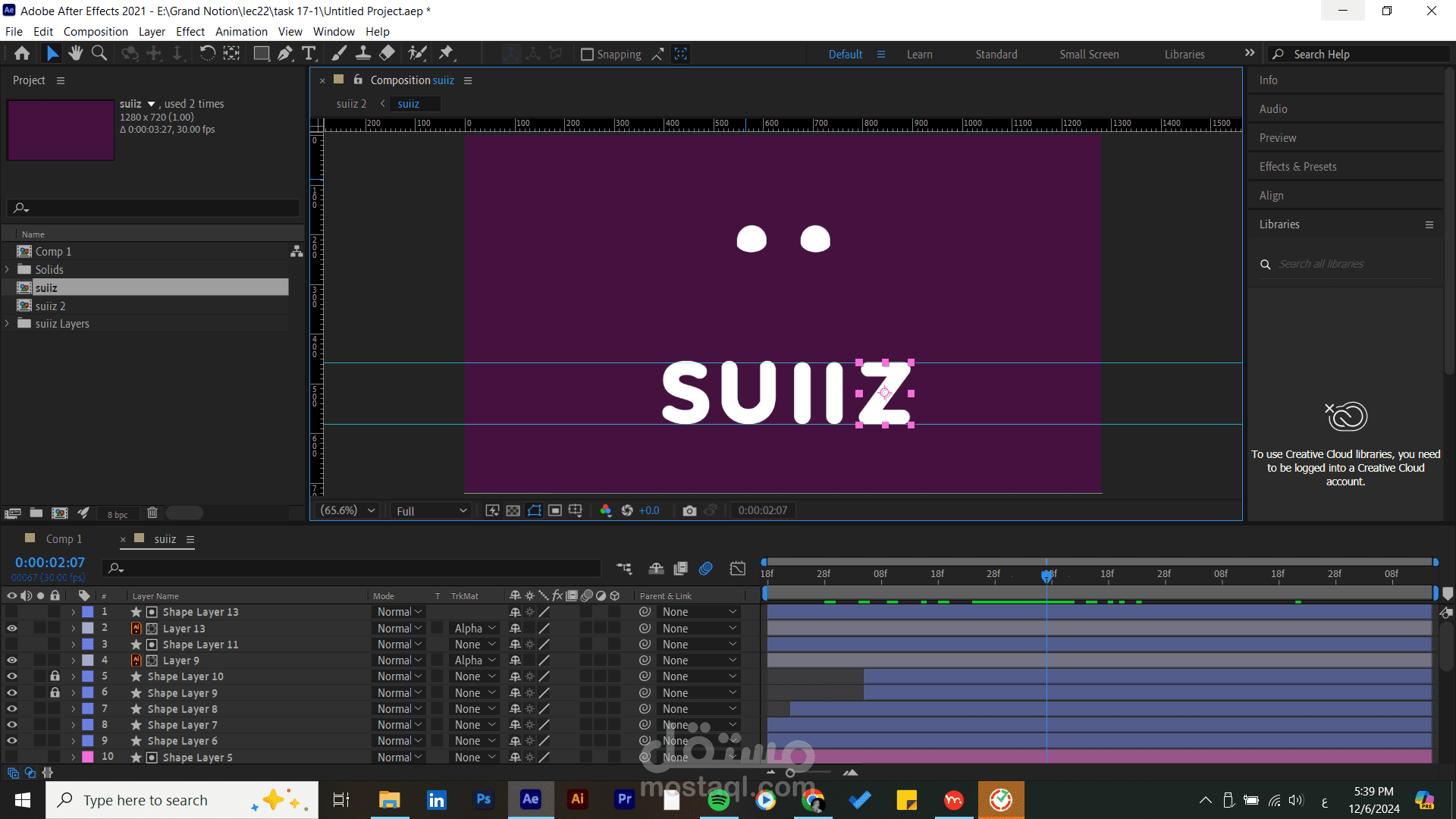Open Adobe Premiere Pro from taskbar
1456x819 pixels.
[x=624, y=799]
